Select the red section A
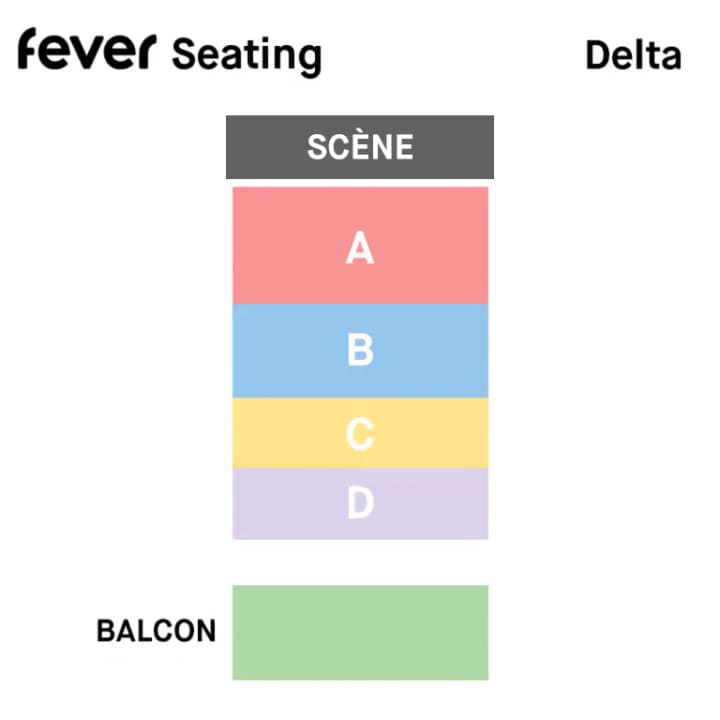 pyautogui.click(x=360, y=245)
